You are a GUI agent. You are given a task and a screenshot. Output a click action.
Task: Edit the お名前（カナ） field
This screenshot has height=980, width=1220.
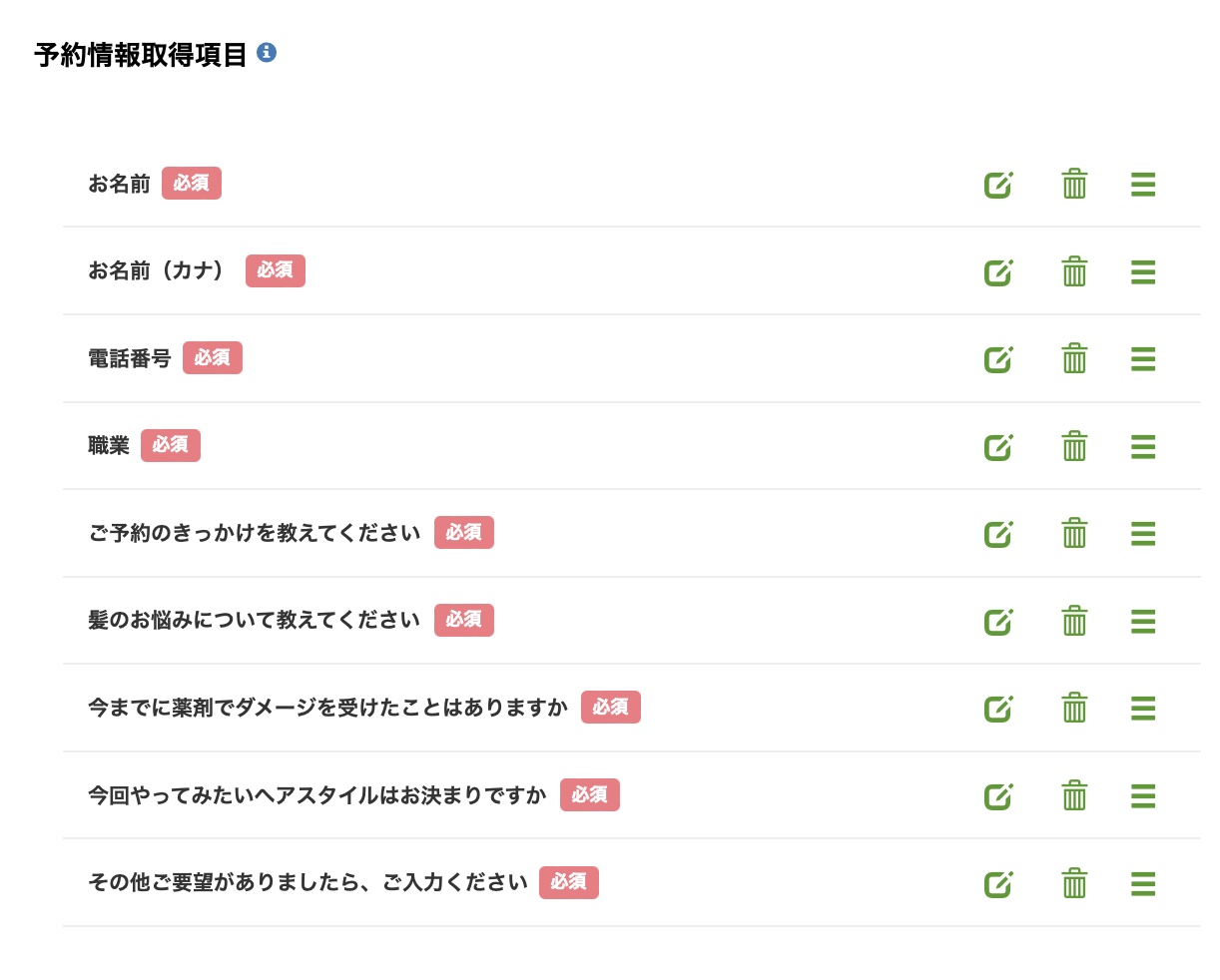point(998,270)
